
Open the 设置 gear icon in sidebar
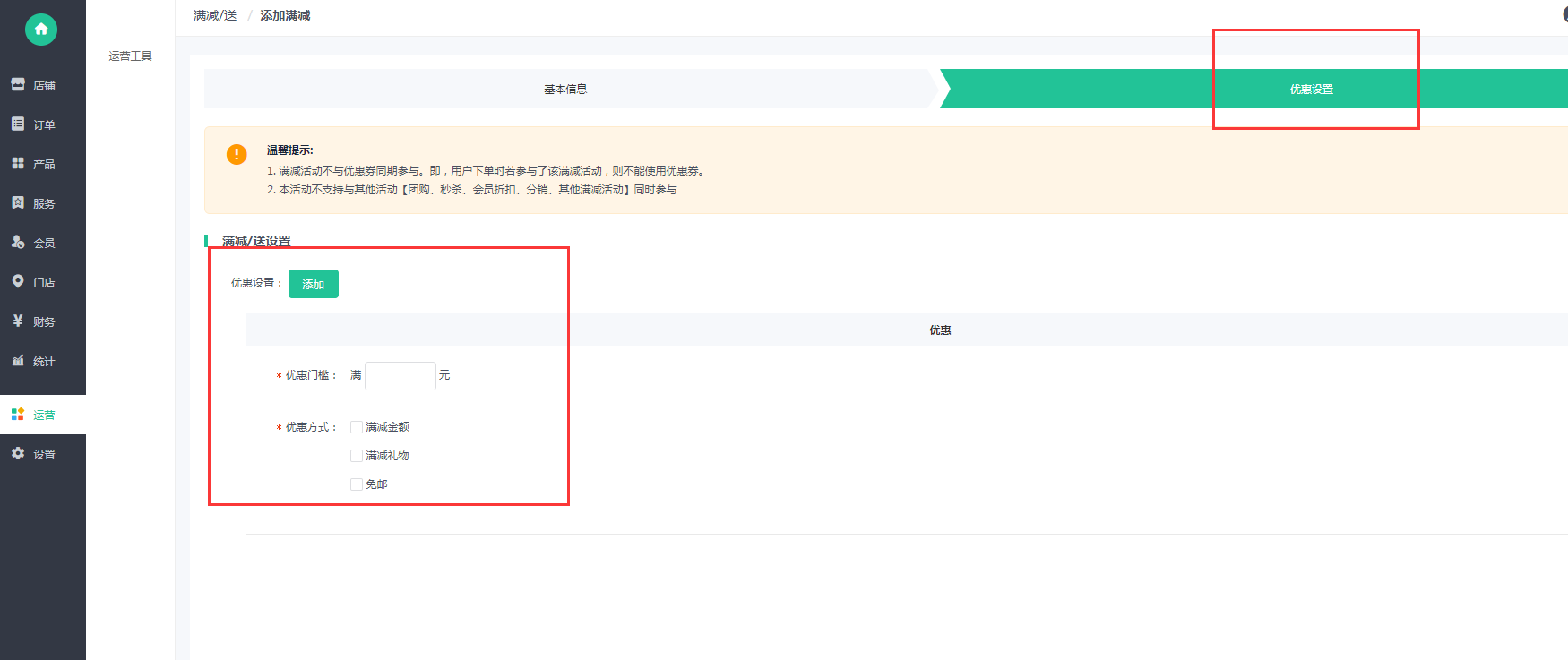coord(18,453)
